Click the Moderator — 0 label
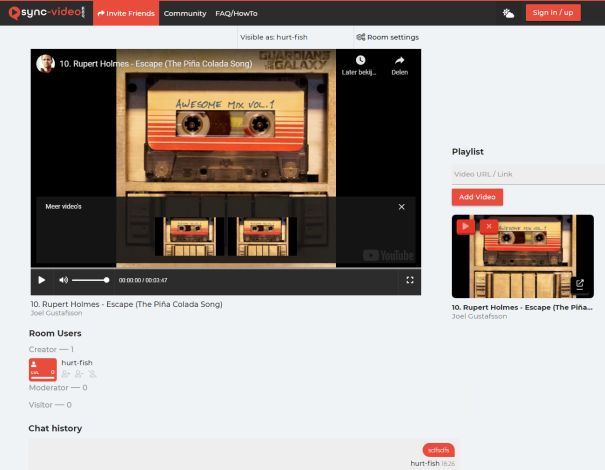The image size is (605, 470). [x=58, y=388]
